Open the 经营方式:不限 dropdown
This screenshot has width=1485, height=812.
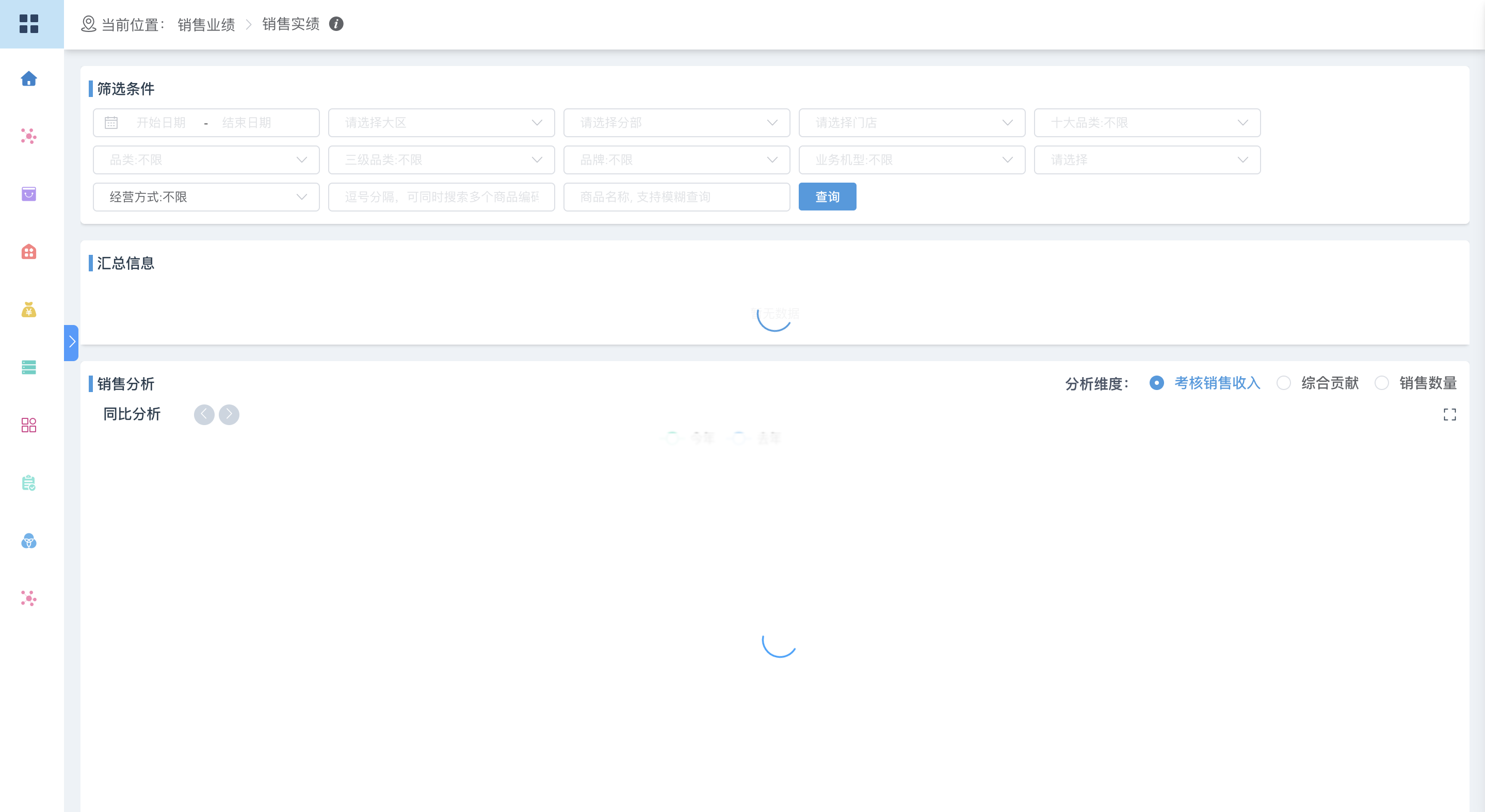point(206,197)
